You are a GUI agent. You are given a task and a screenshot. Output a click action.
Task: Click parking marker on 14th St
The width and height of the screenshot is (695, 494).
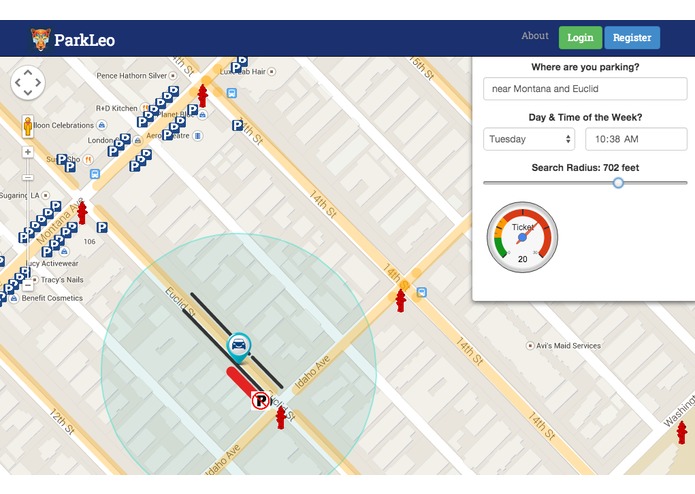238,125
